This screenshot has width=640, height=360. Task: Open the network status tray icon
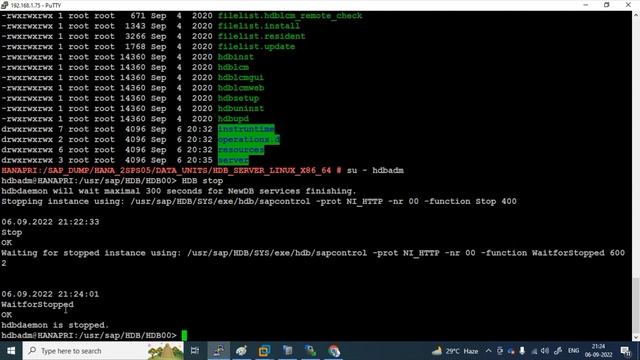[533, 351]
